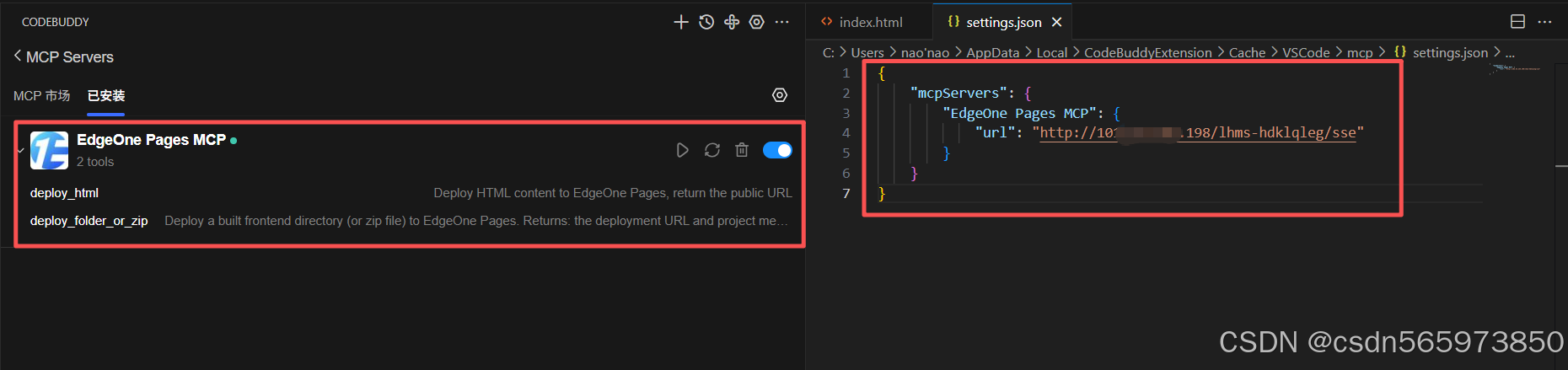Image resolution: width=1568 pixels, height=370 pixels.
Task: Select the deploy_html tool row
Action: tap(411, 193)
